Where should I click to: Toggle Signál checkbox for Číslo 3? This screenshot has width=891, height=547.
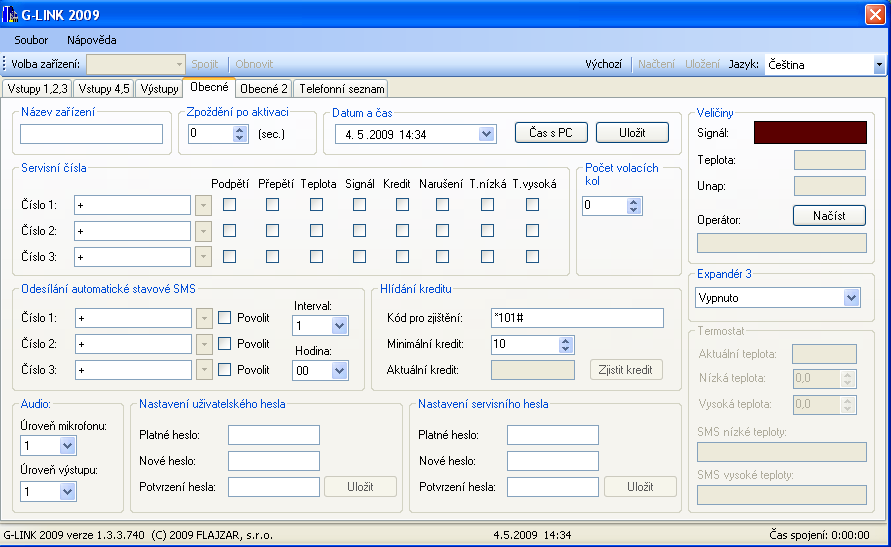[359, 257]
